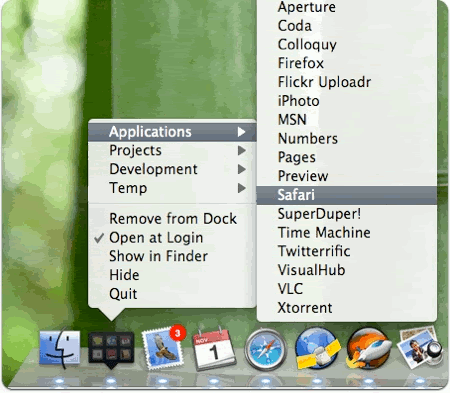Launch Flickr Uploadr from the submenu
The height and width of the screenshot is (393, 450).
(x=347, y=82)
